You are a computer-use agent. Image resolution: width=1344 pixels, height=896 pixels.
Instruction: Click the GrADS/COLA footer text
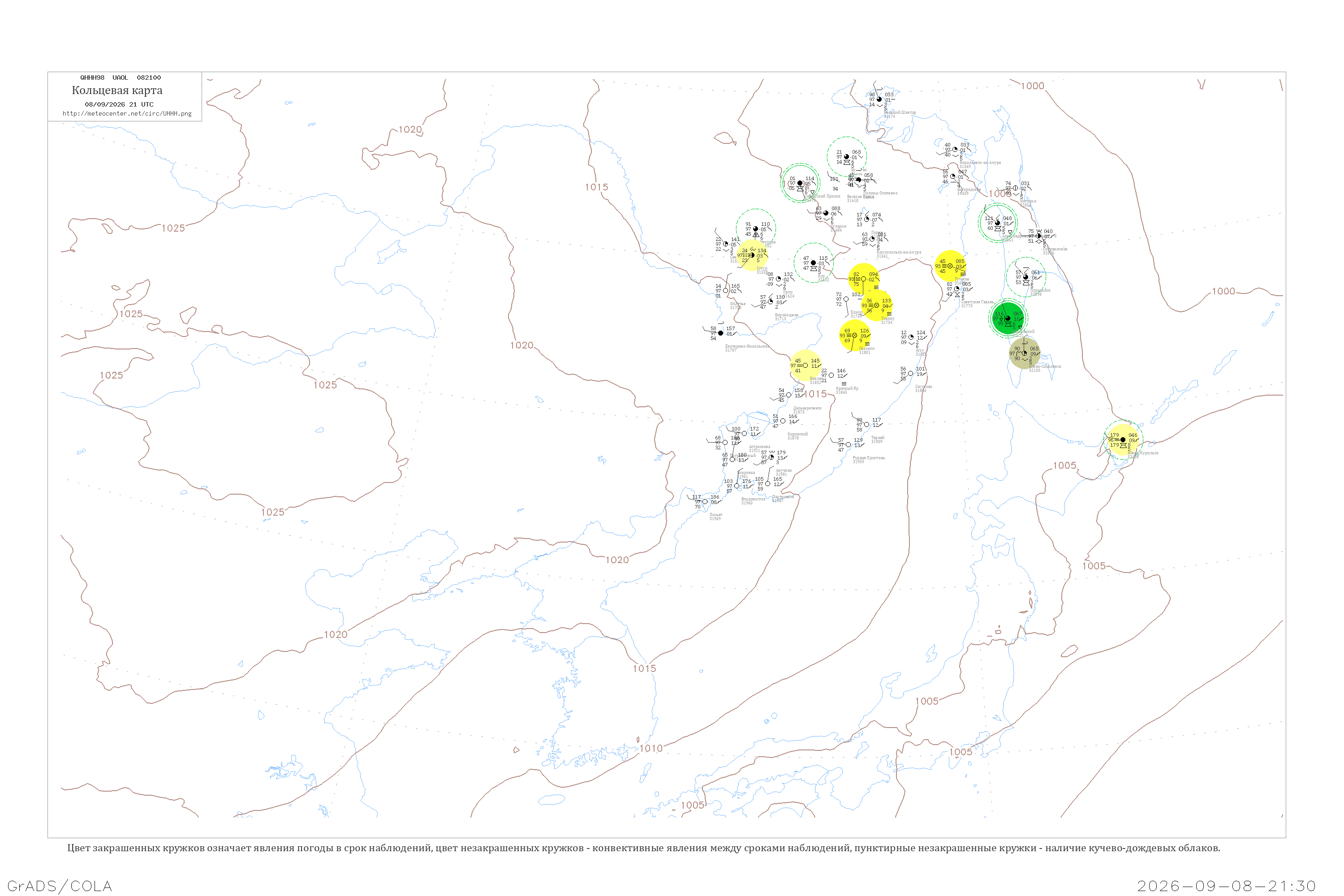coord(60,886)
